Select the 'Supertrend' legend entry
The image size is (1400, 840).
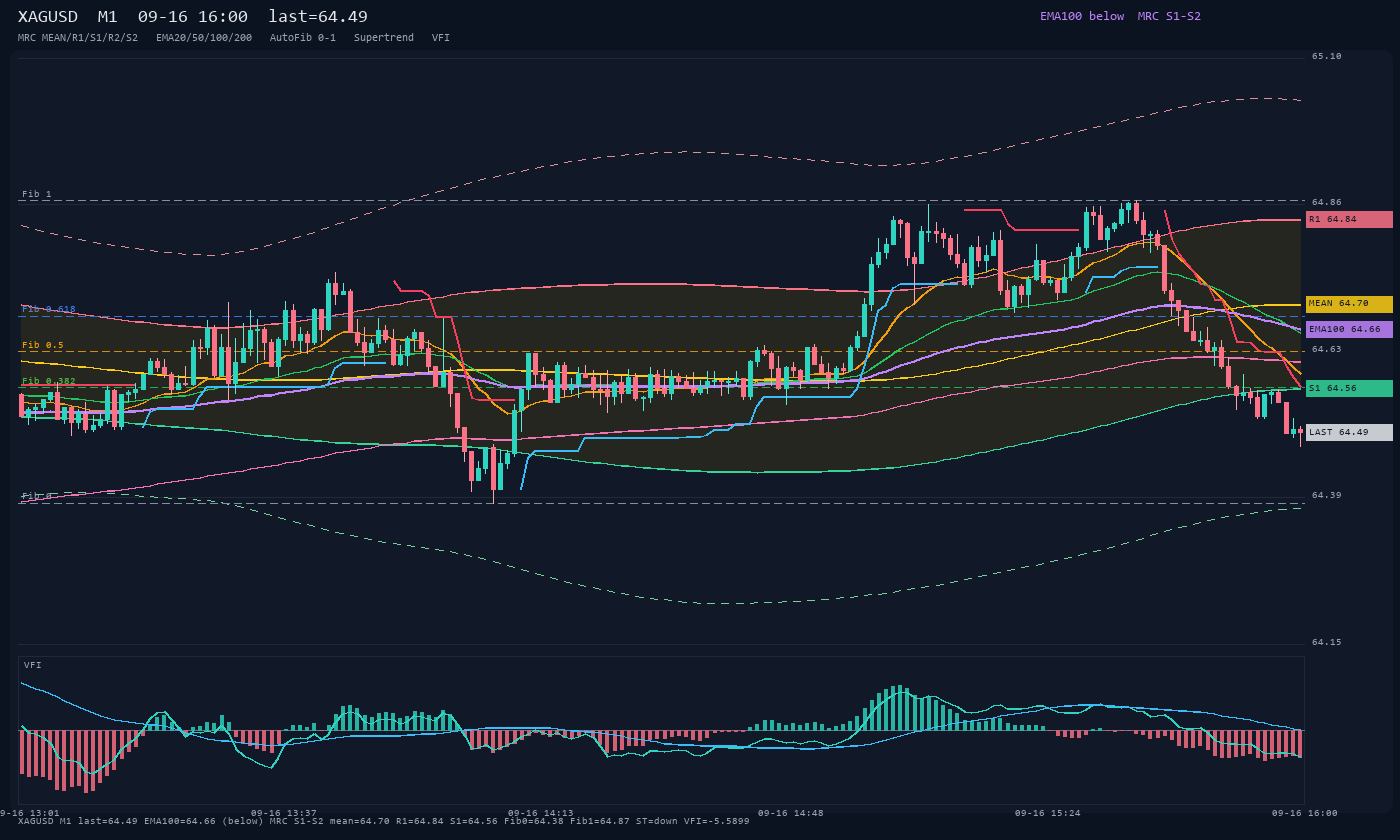pos(384,37)
